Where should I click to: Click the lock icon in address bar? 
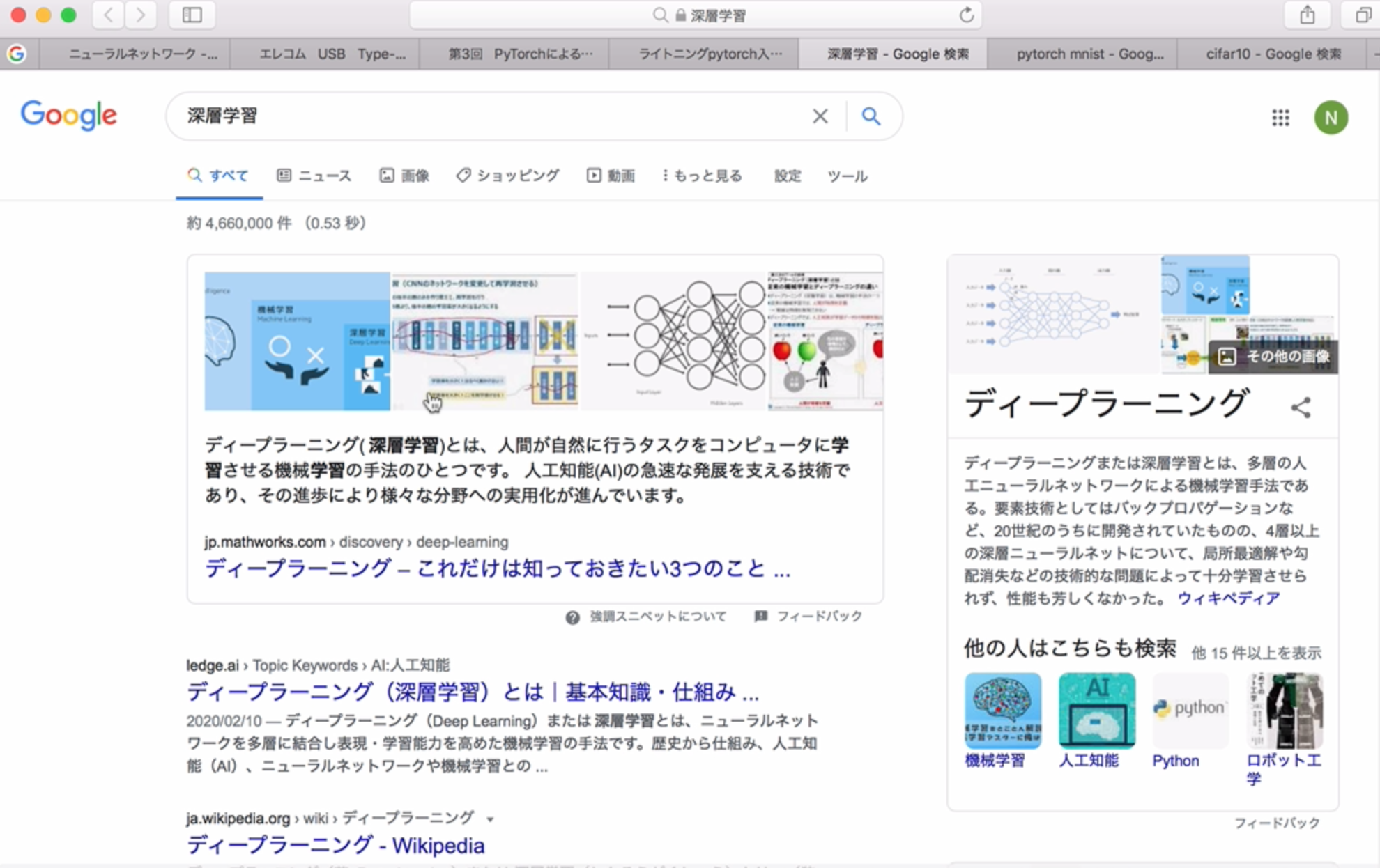pyautogui.click(x=681, y=15)
